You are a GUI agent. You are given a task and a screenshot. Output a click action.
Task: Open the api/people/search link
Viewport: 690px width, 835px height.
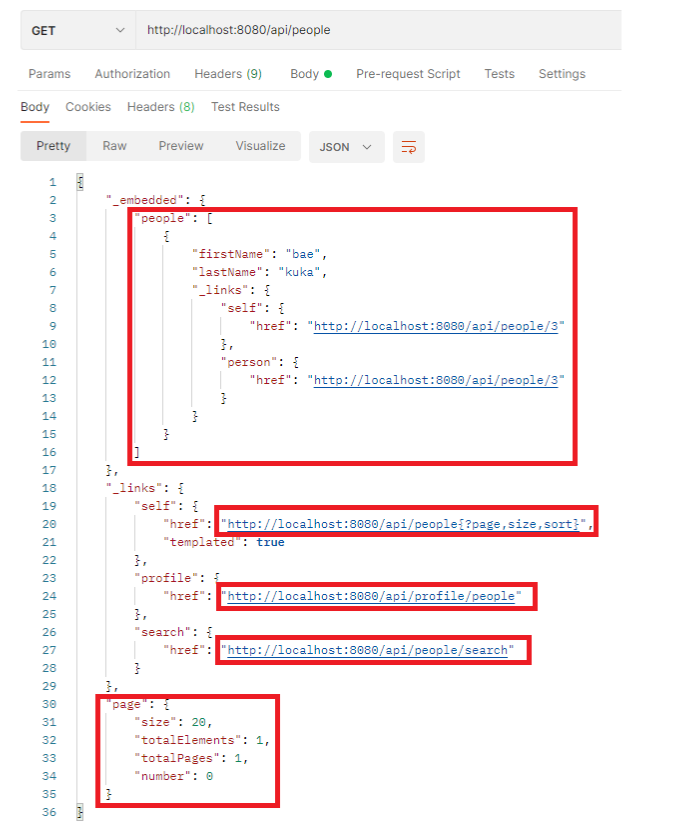click(367, 650)
